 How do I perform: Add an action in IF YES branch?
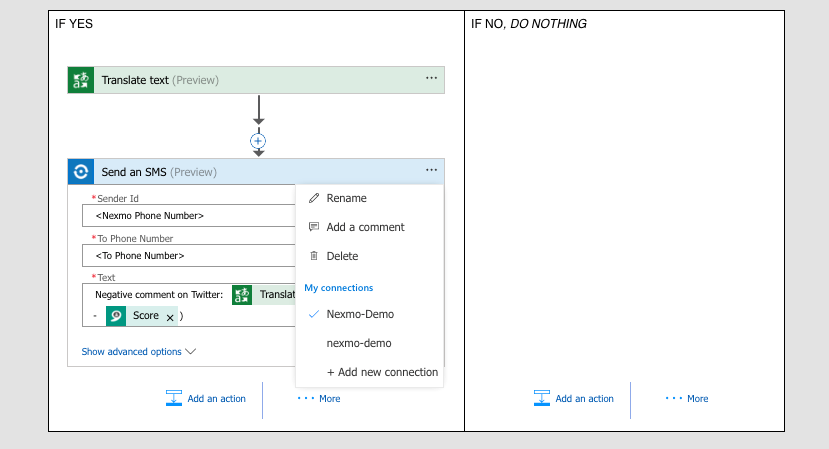point(206,398)
